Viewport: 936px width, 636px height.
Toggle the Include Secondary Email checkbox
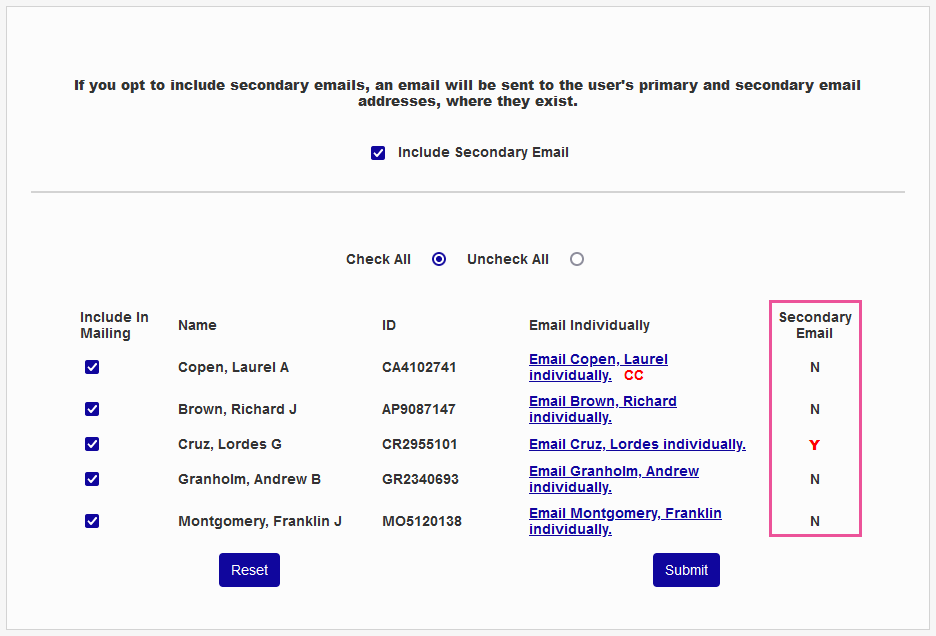378,153
